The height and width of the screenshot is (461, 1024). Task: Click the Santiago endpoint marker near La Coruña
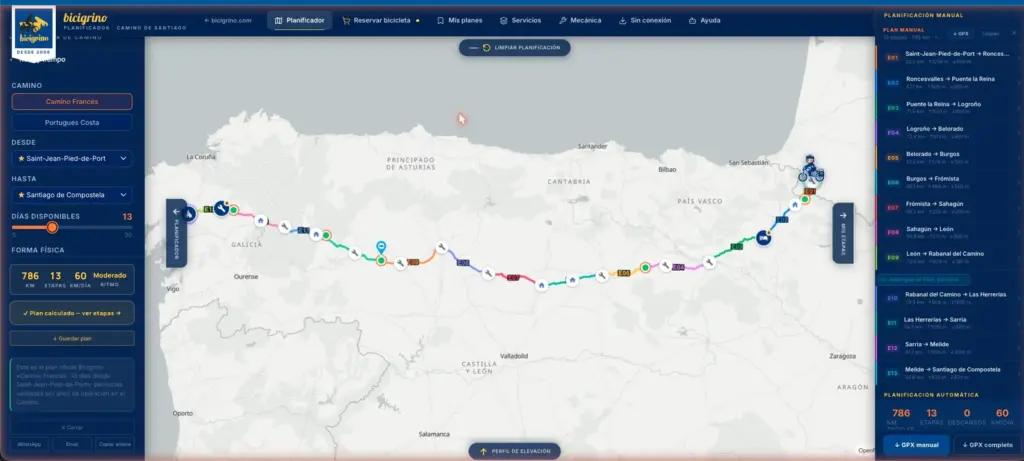tap(189, 213)
